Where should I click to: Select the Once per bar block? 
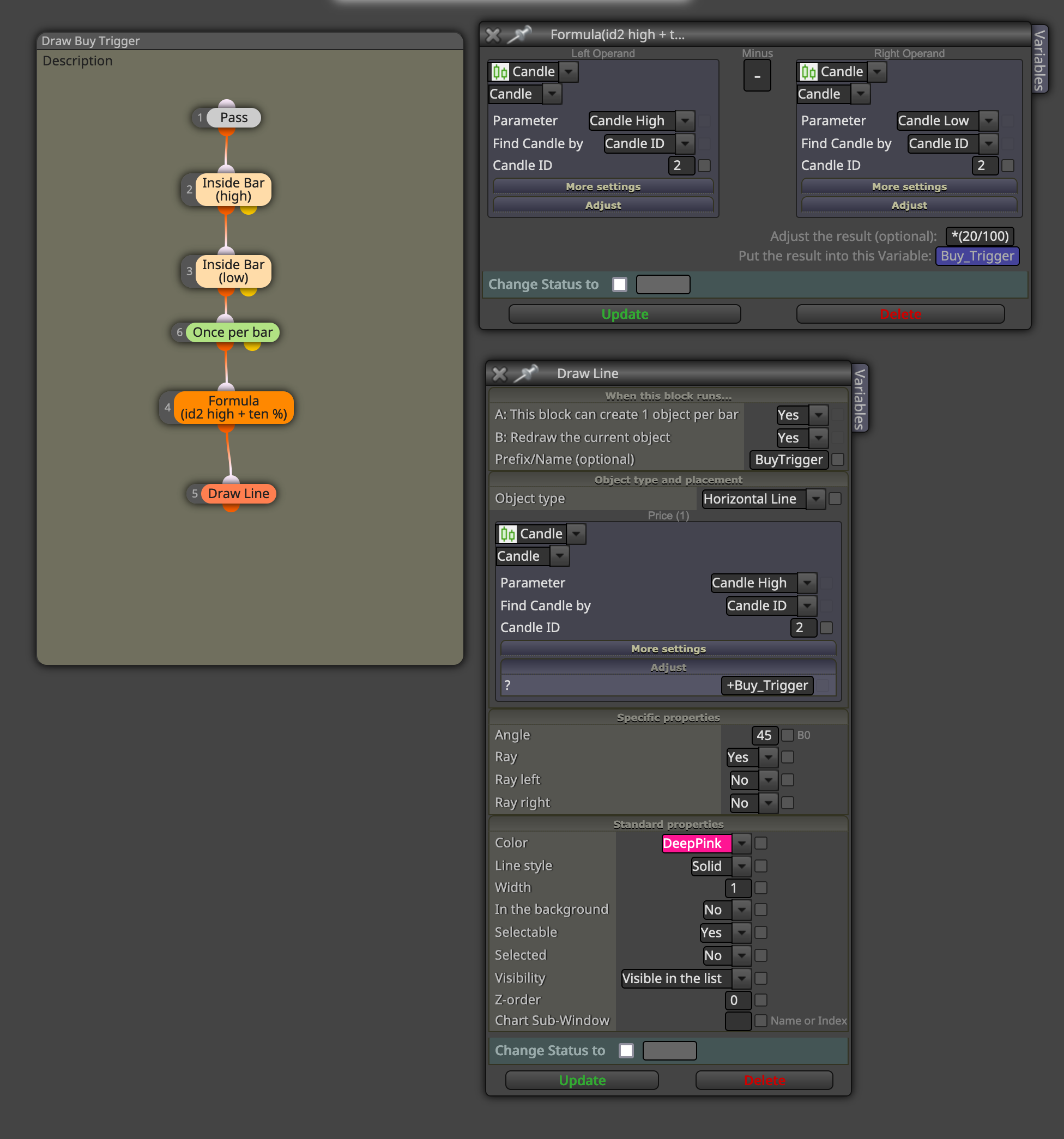(232, 332)
